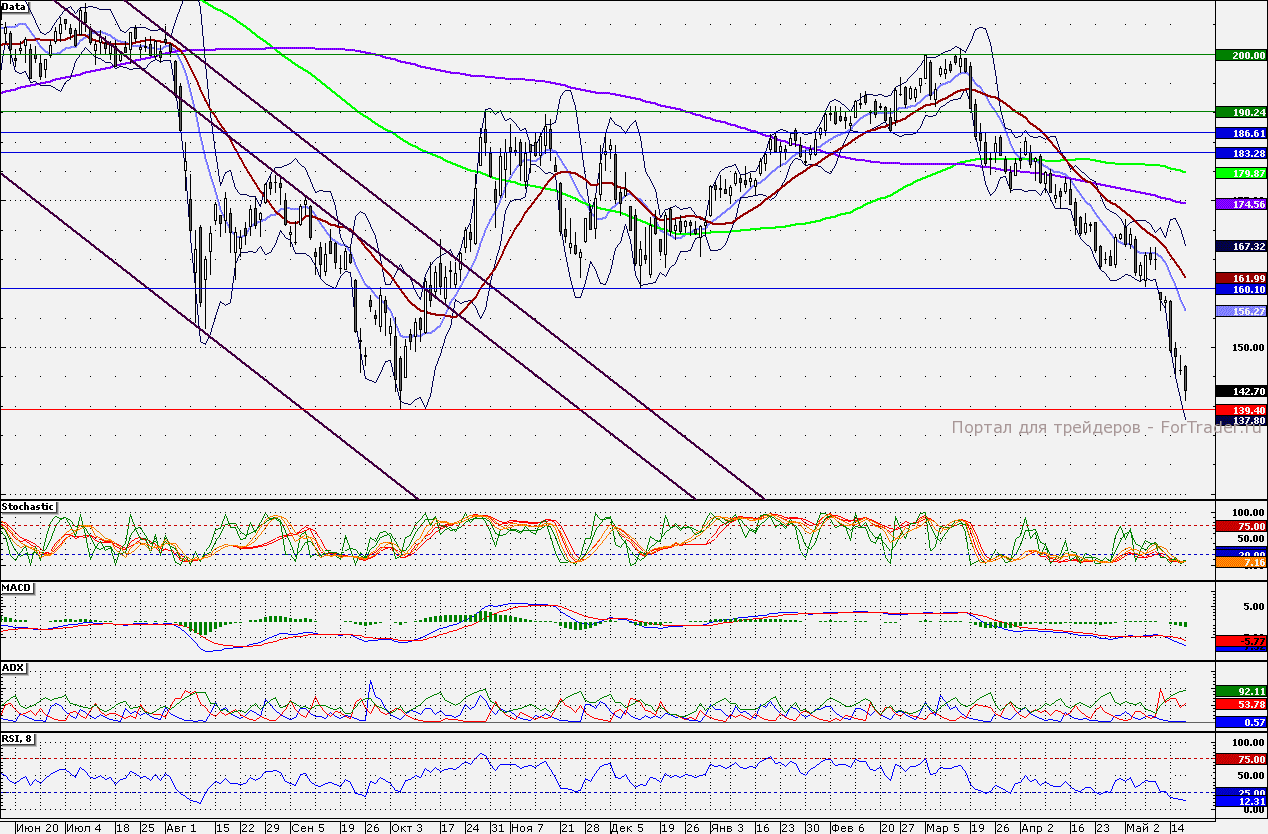1268x834 pixels.
Task: Click the '31' date before 'Ноя 7'
Action: [x=496, y=828]
